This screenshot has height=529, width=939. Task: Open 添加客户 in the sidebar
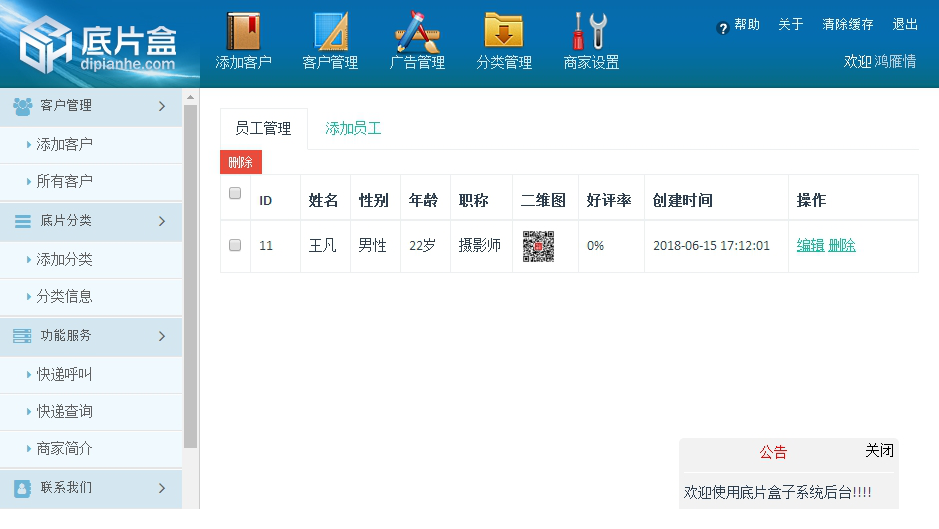click(65, 144)
